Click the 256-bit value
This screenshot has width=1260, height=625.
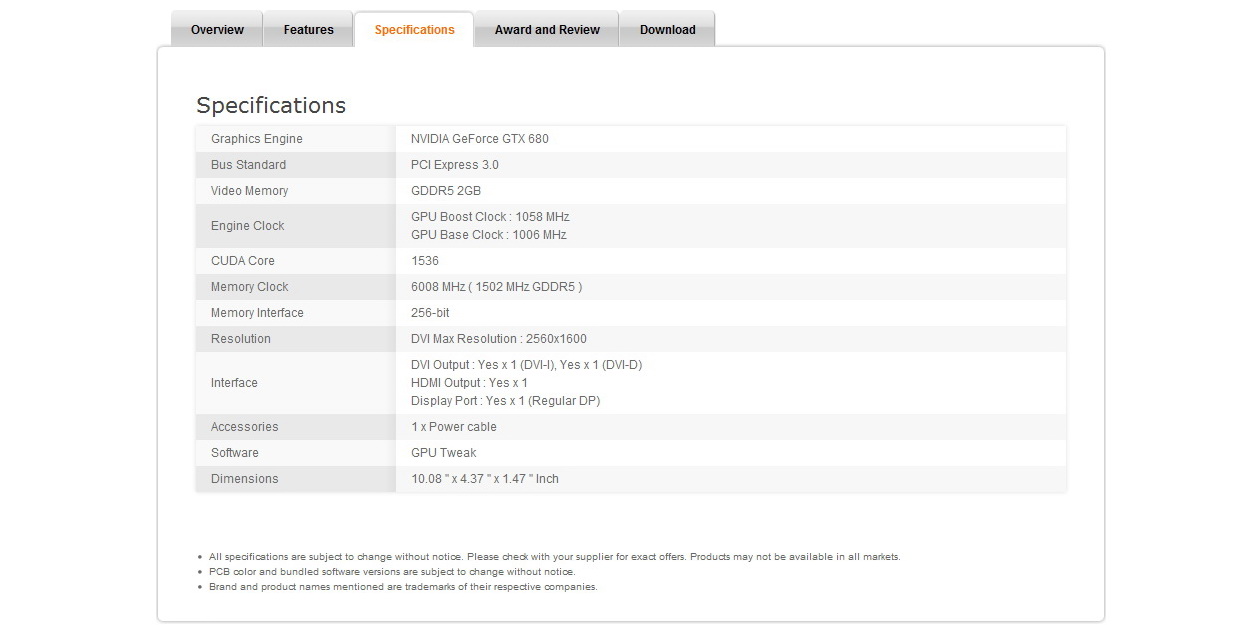(430, 313)
